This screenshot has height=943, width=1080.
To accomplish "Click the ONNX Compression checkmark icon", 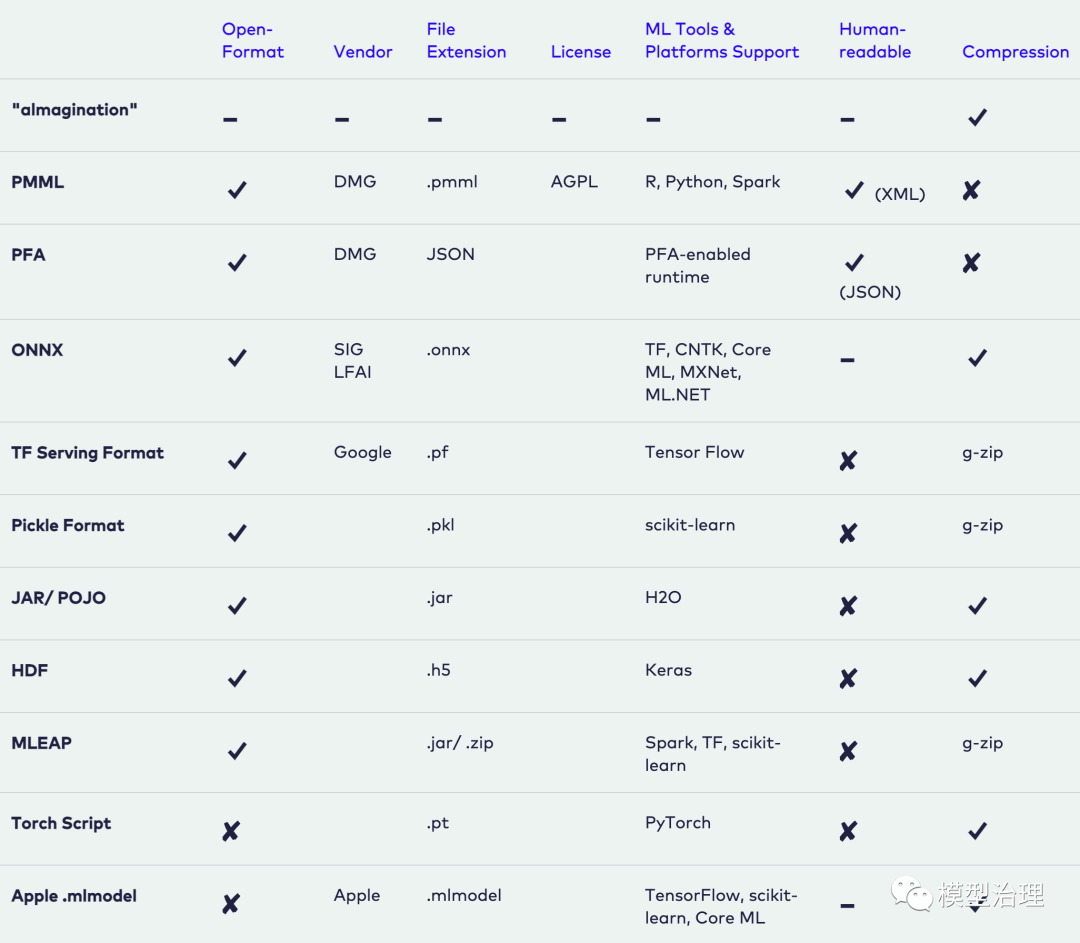I will 978,357.
